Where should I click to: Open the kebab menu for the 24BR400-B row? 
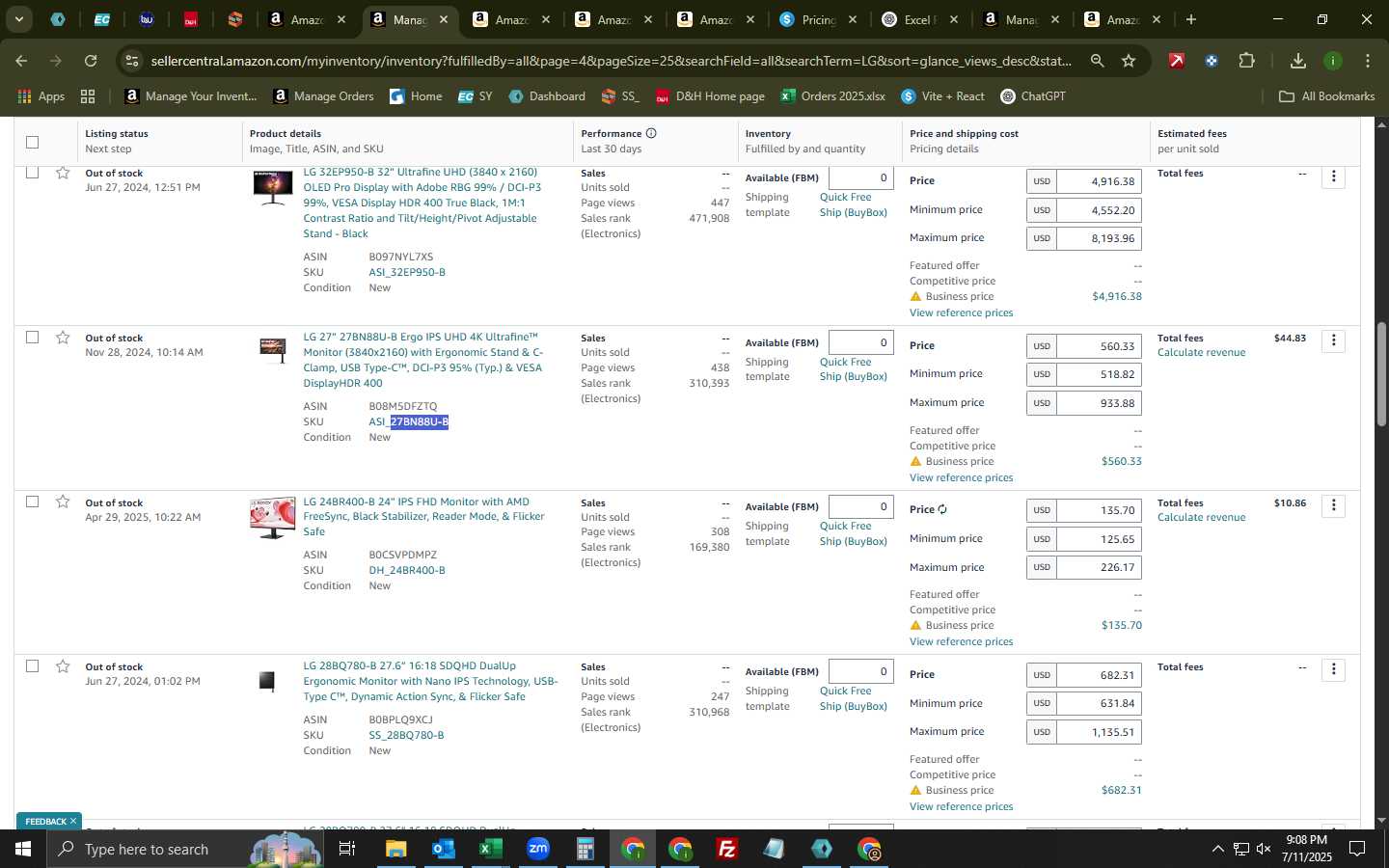pos(1333,505)
